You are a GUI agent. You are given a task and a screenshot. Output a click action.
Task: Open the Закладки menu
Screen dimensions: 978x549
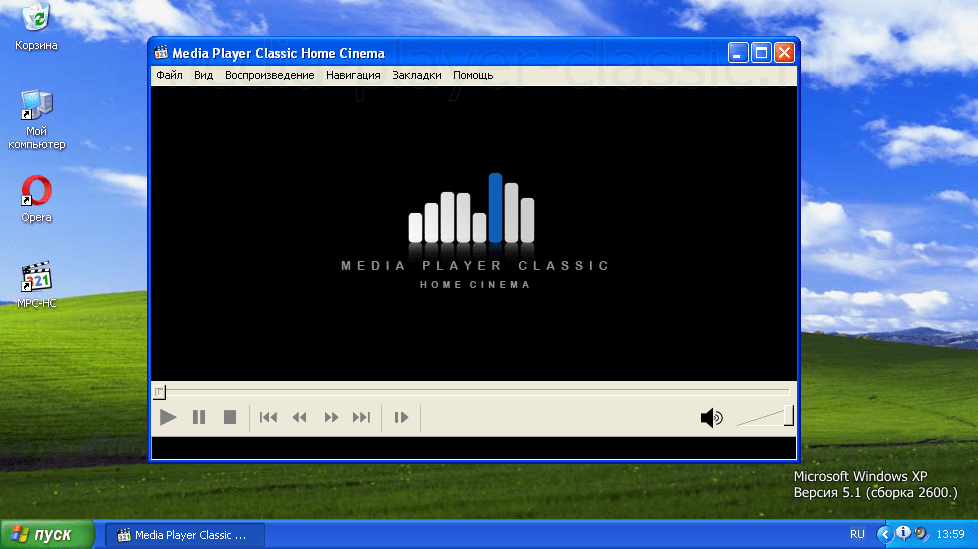(x=417, y=75)
